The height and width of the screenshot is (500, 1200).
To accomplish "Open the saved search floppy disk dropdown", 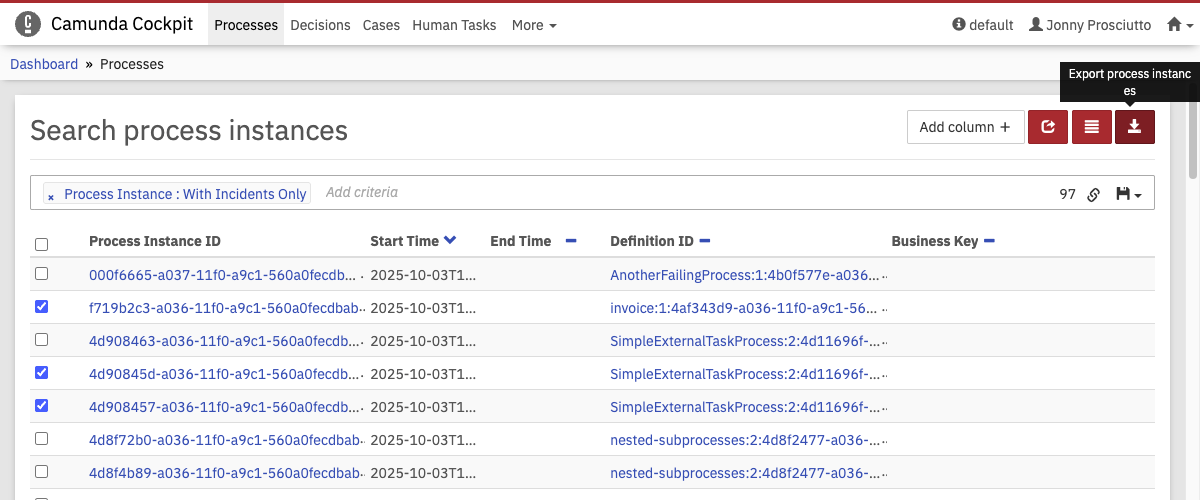I will point(1128,194).
